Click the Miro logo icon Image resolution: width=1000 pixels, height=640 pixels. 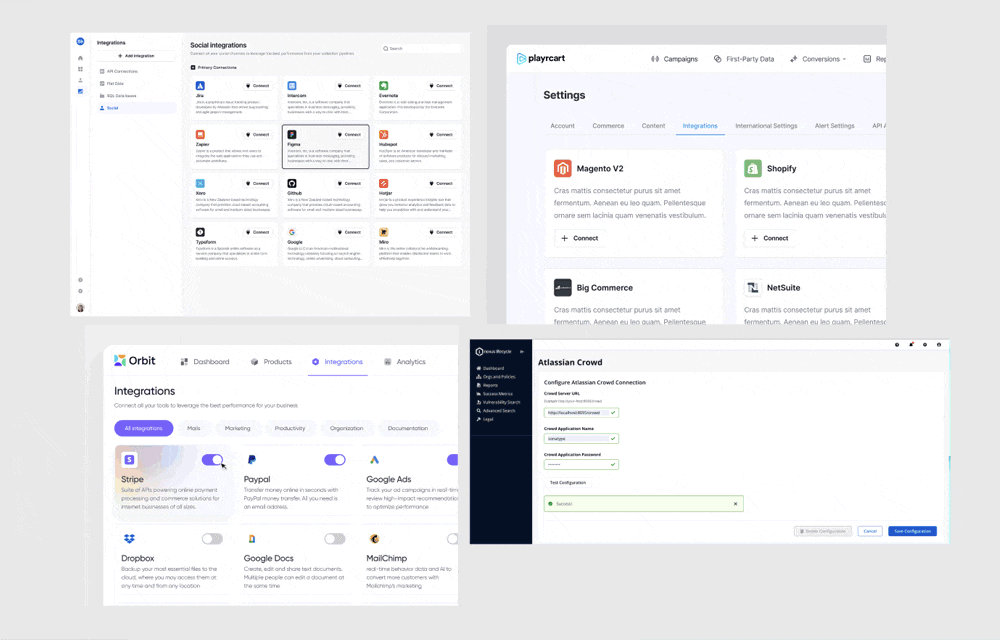pyautogui.click(x=383, y=233)
